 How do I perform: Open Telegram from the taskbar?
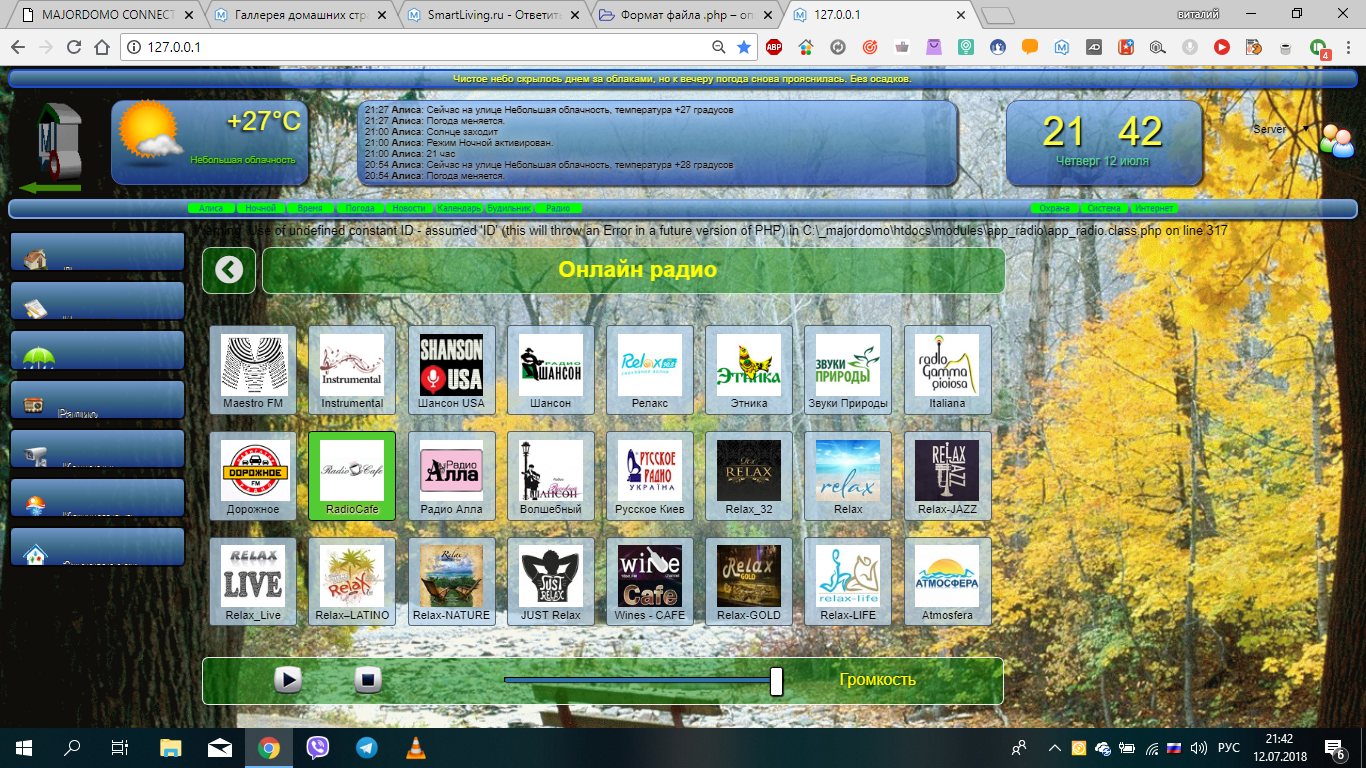click(x=367, y=747)
